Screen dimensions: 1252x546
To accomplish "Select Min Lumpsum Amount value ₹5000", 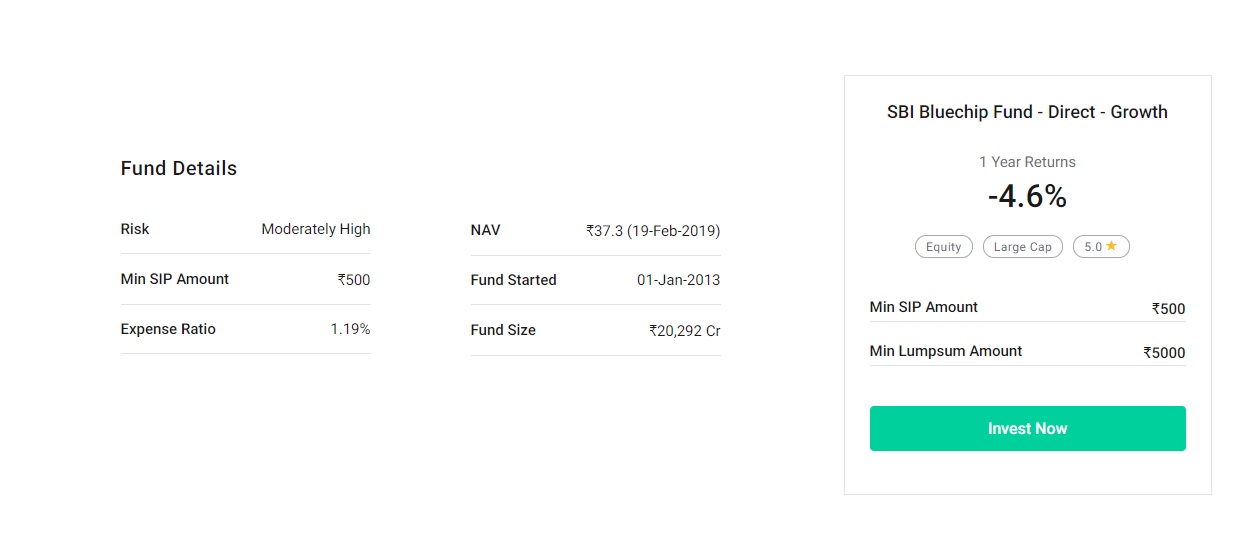I will coord(1165,353).
